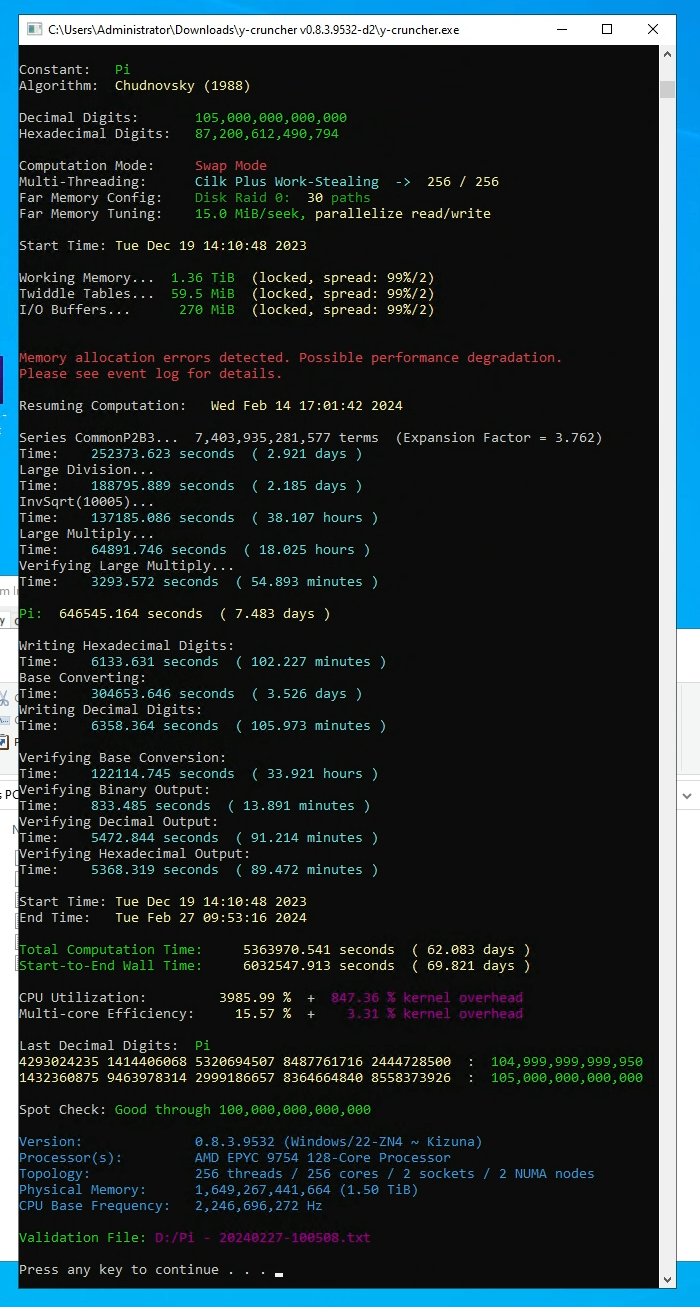700x1307 pixels.
Task: Click the console vertical scrollbar thumb
Action: 668,90
